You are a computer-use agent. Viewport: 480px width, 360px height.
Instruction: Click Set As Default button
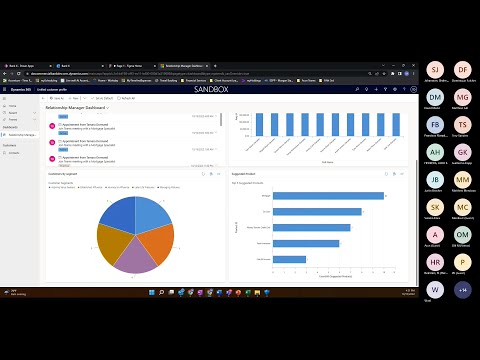[102, 98]
